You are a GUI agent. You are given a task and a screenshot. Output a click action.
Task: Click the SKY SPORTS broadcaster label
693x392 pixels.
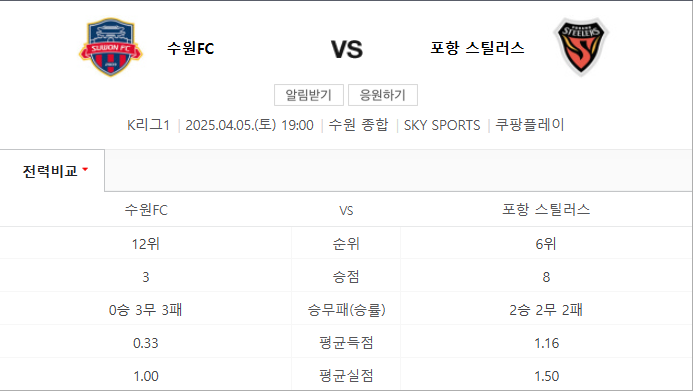pos(442,125)
